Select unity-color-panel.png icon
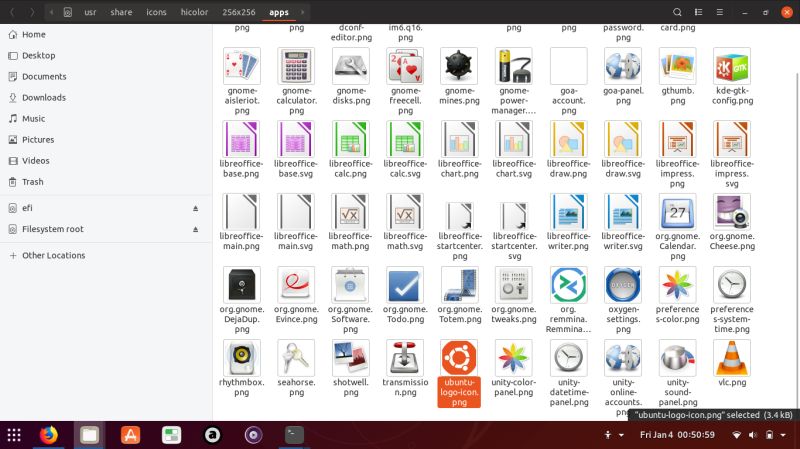 (514, 358)
